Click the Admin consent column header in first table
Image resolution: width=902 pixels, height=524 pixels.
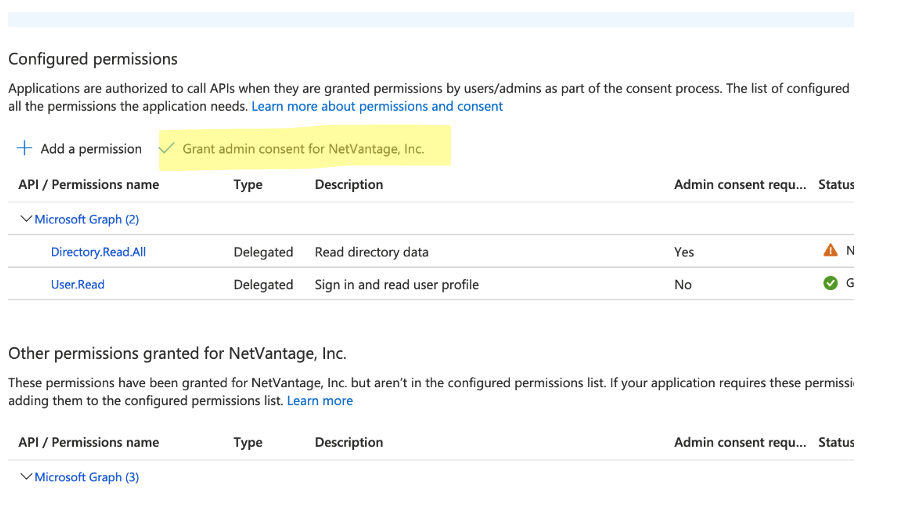(739, 184)
